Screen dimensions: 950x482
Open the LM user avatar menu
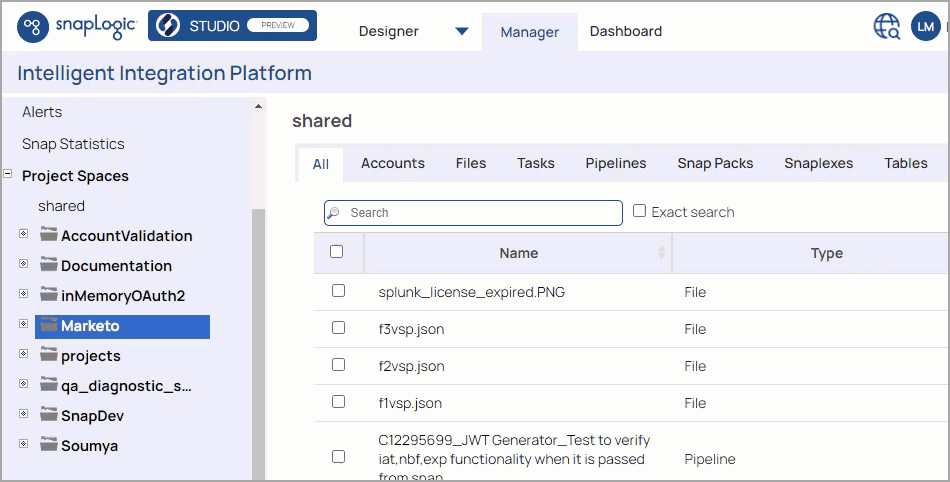(x=925, y=27)
